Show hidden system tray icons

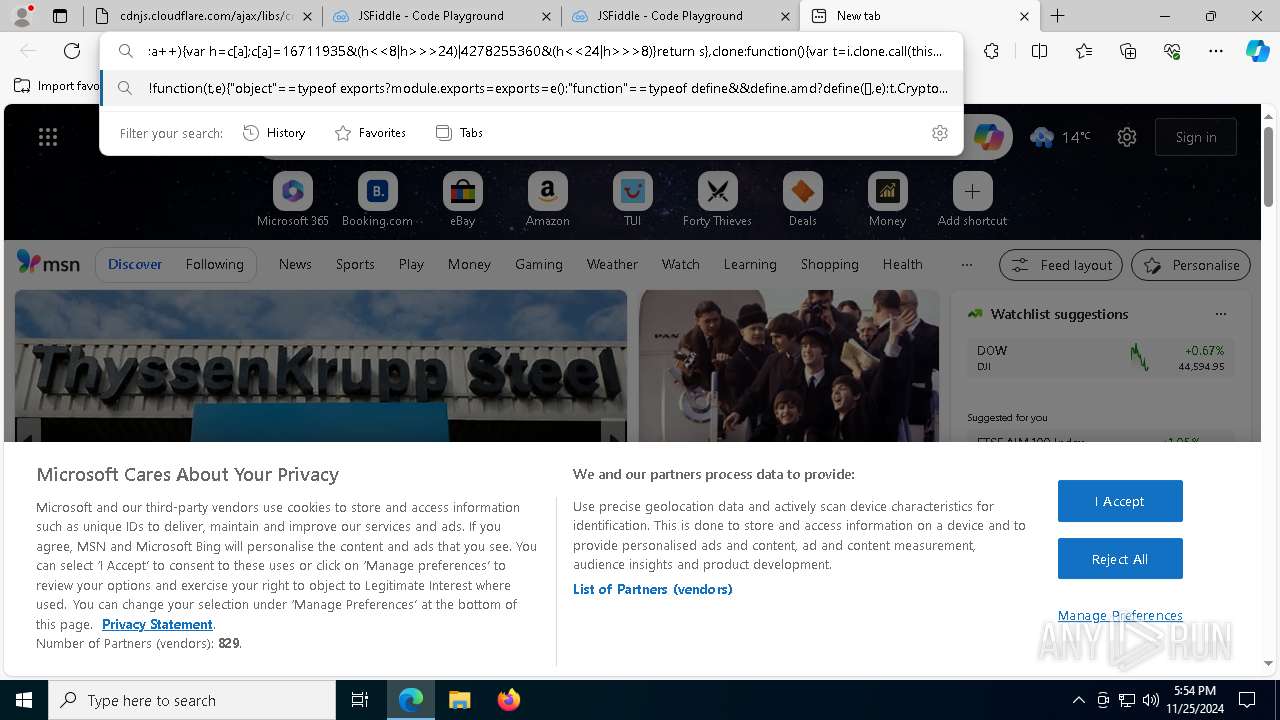point(1078,700)
